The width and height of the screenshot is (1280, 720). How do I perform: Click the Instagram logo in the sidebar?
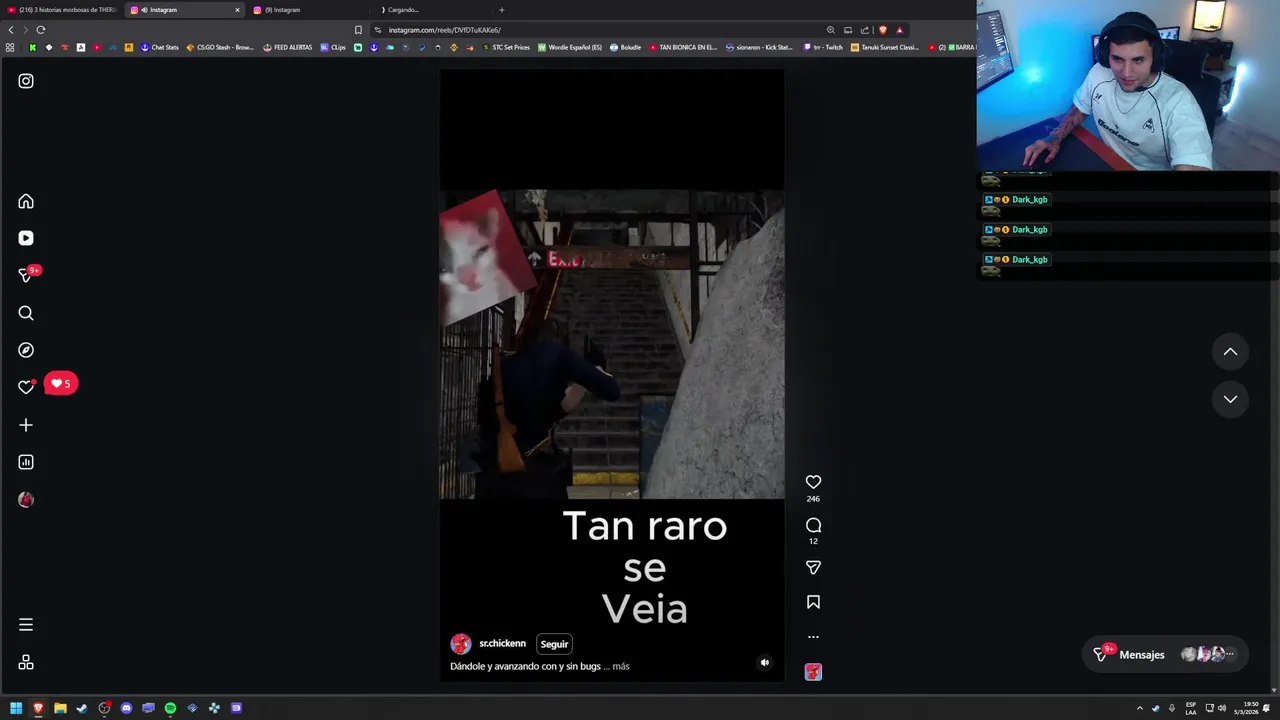click(26, 81)
